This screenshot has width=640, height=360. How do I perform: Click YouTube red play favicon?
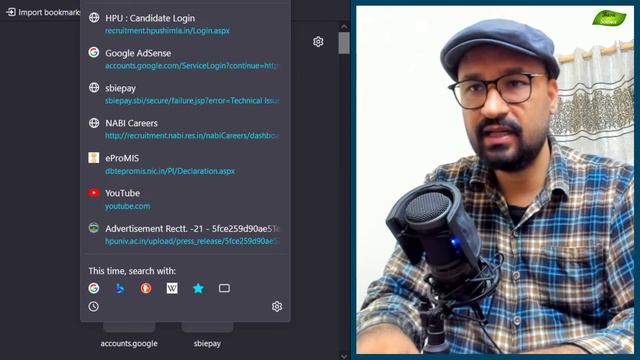point(93,193)
